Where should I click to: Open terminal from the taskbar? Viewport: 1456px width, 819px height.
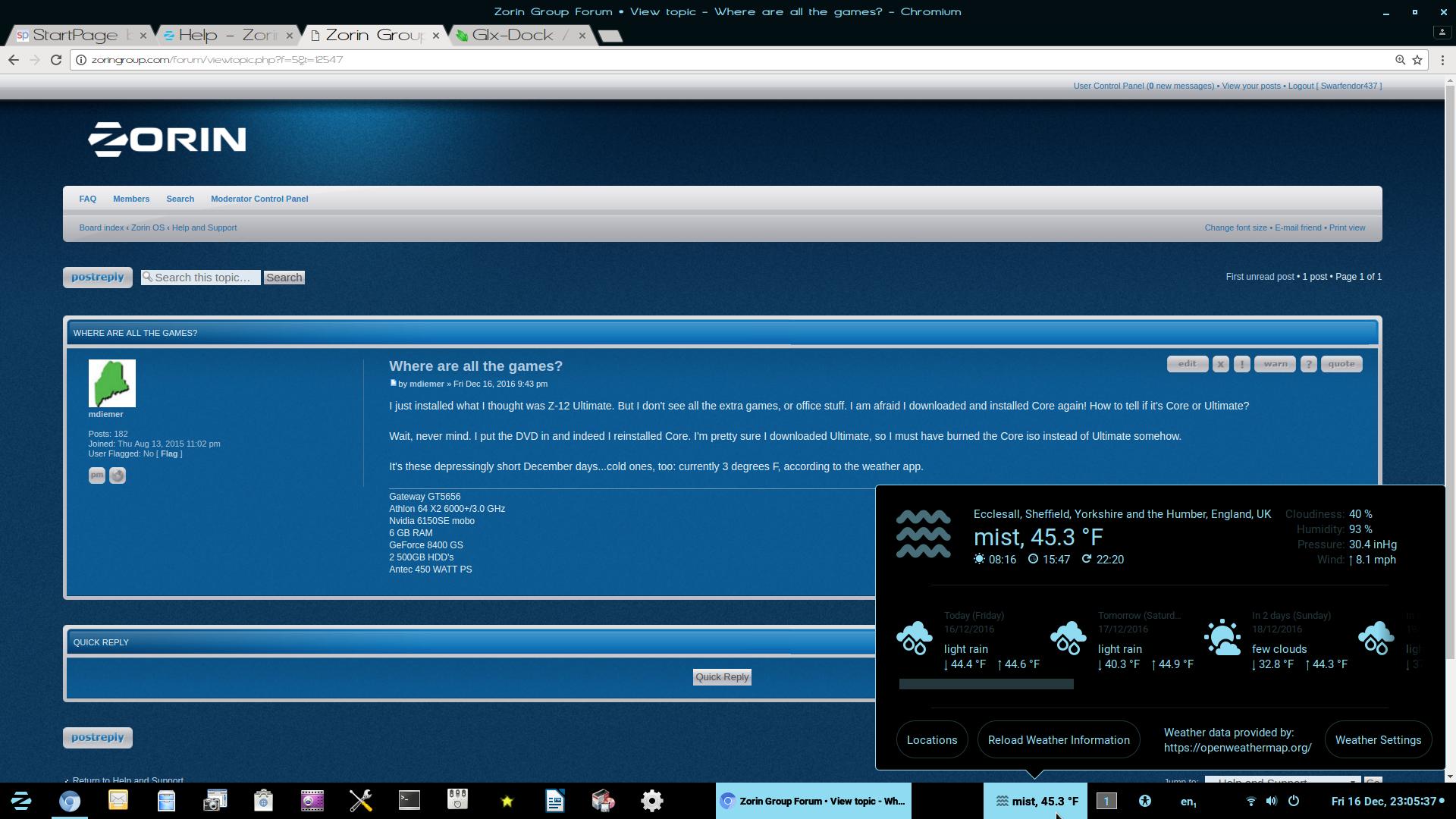[x=409, y=801]
